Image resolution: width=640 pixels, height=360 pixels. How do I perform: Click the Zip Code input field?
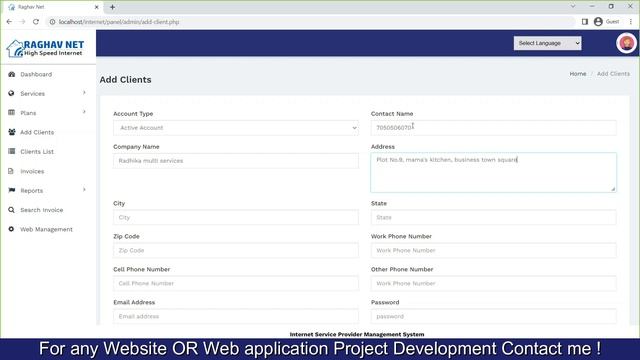pyautogui.click(x=236, y=250)
